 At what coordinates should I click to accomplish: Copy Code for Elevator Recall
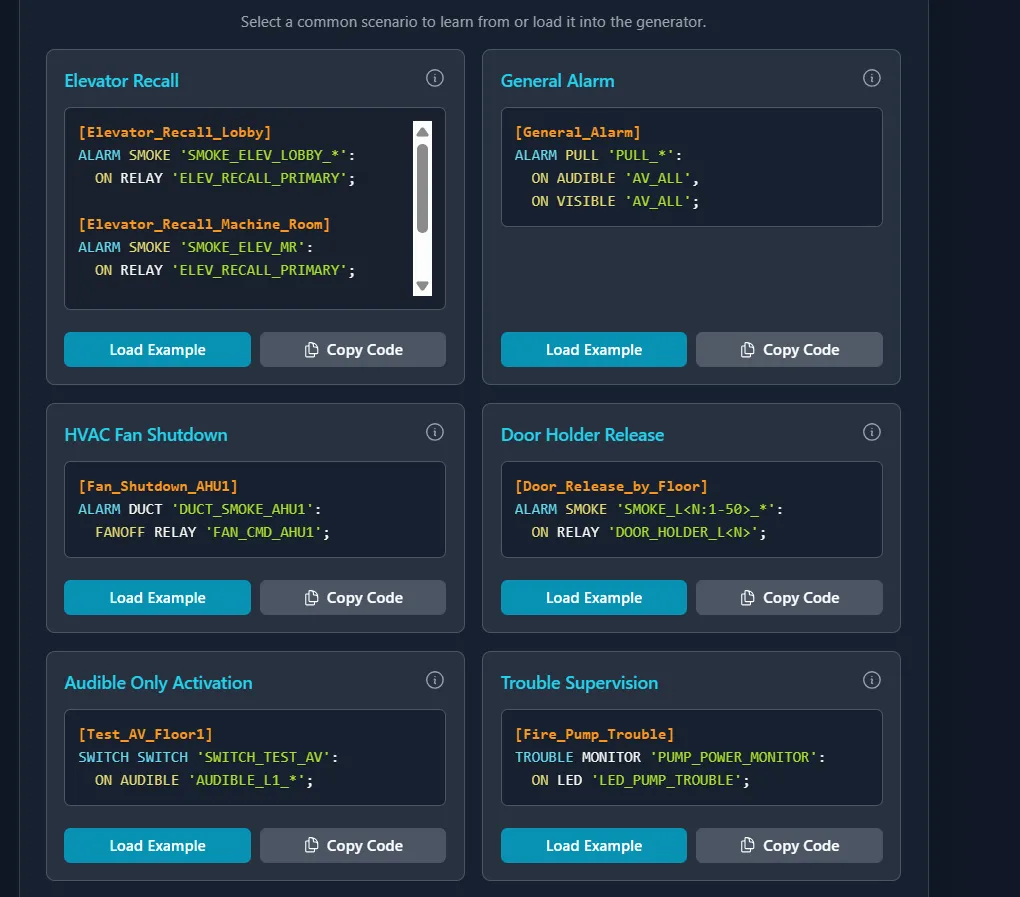tap(353, 349)
